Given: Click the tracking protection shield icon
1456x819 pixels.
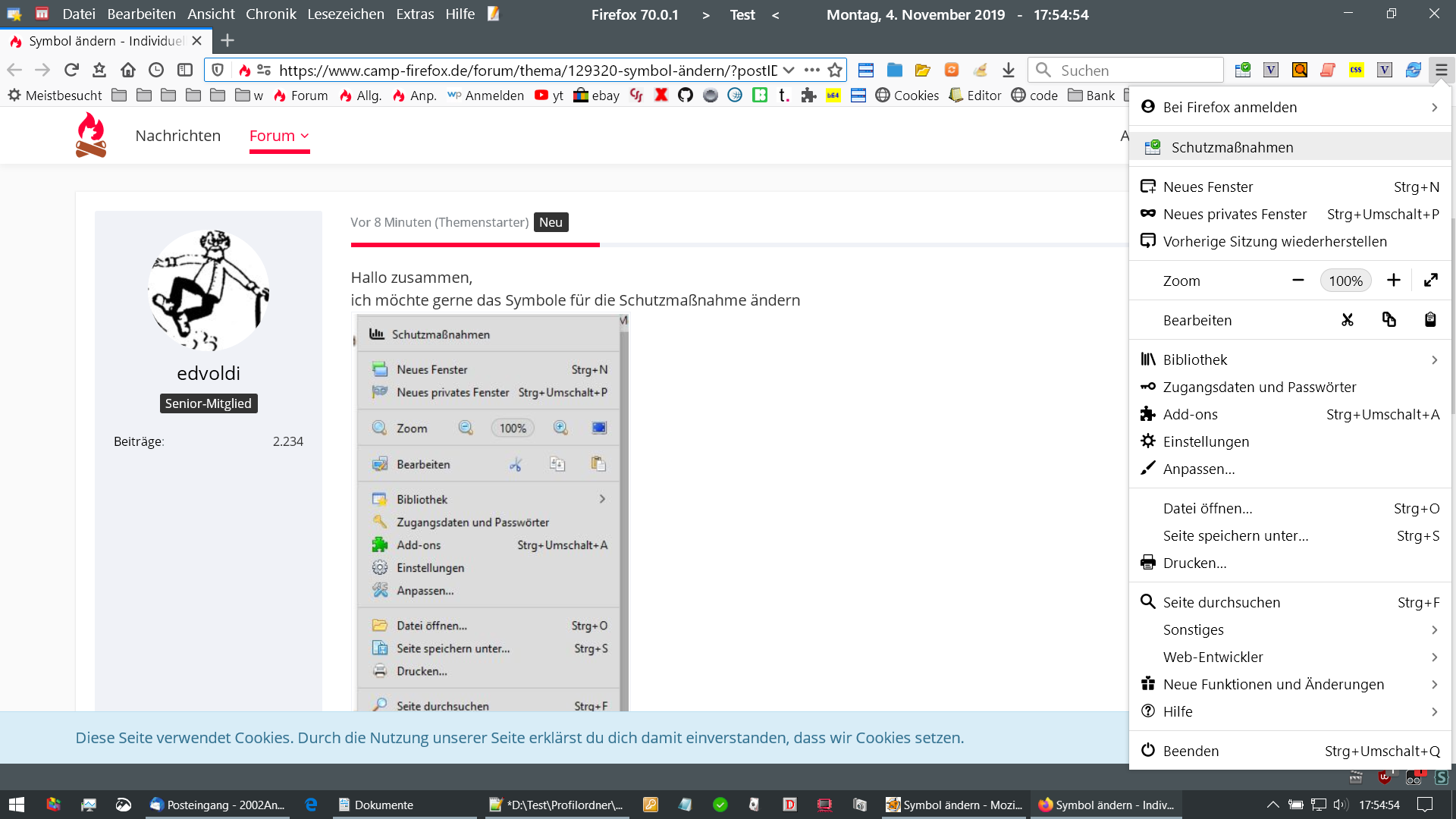Looking at the screenshot, I should [x=218, y=70].
